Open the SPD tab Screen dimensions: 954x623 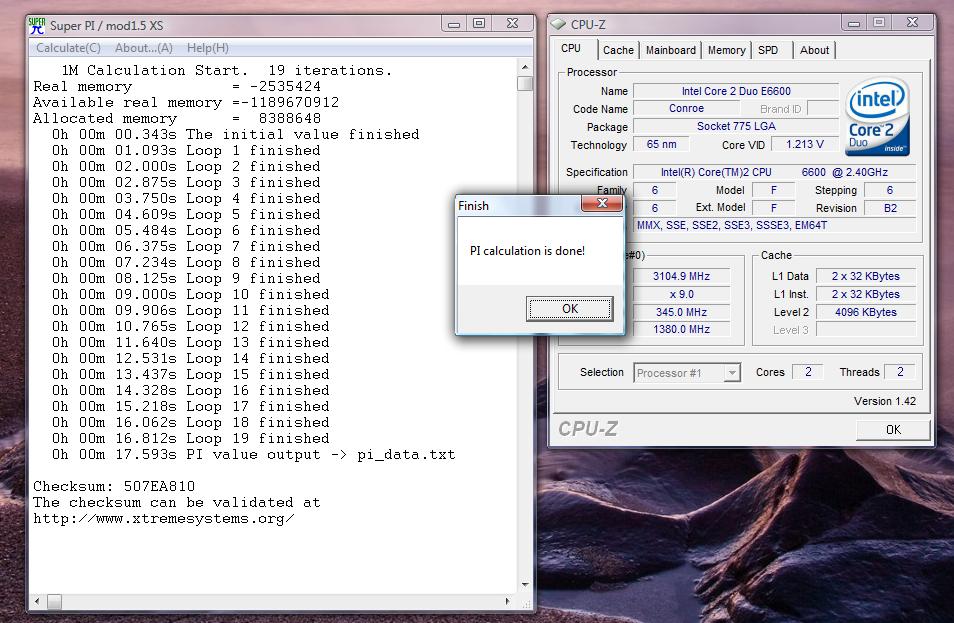point(768,50)
